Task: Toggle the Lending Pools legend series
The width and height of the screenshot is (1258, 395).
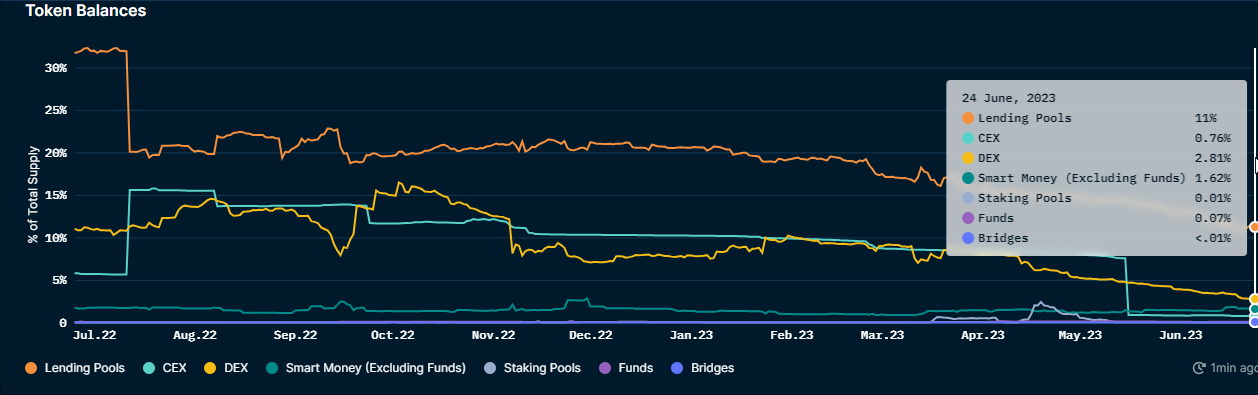Action: (x=75, y=368)
